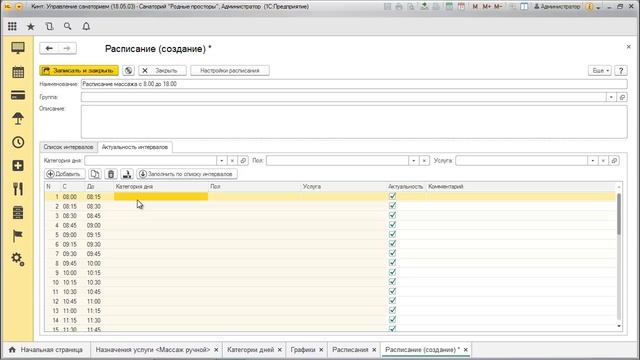Open flag section in sidebar
Screen dimensions: 640x360
[x=18, y=236]
